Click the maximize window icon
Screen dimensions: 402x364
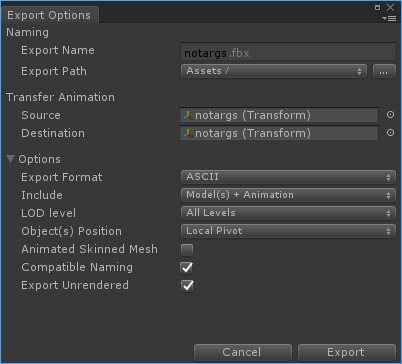point(377,7)
